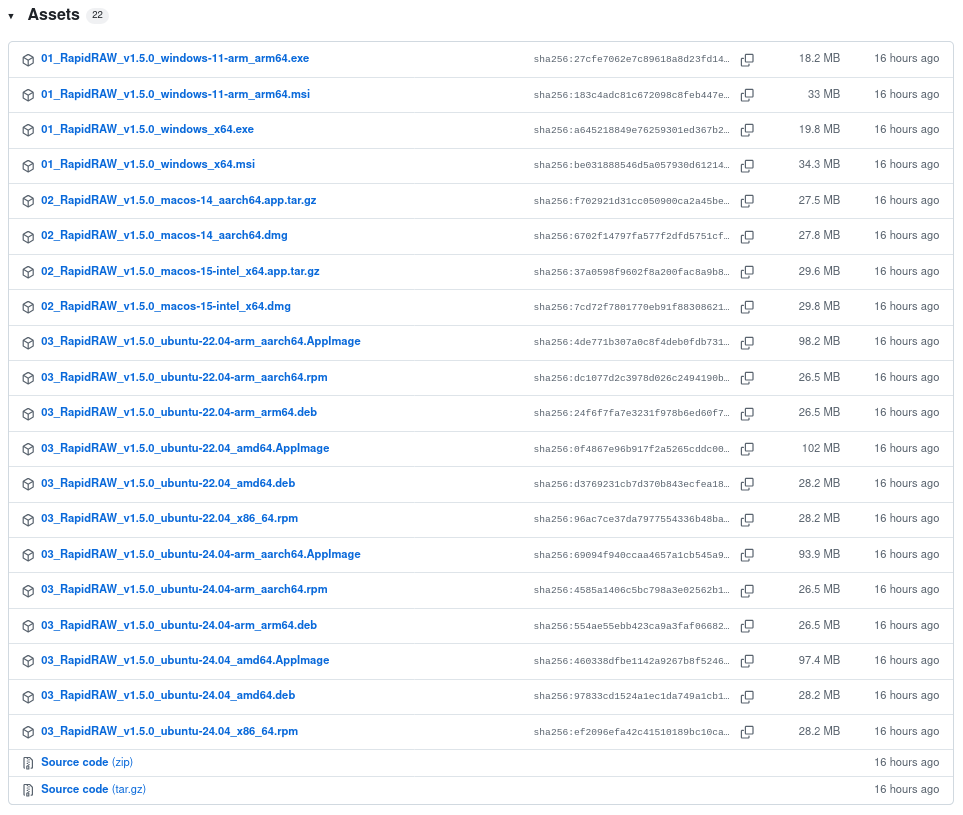Image resolution: width=963 pixels, height=815 pixels.
Task: Click the 97.4 MB file size
Action: [819, 660]
